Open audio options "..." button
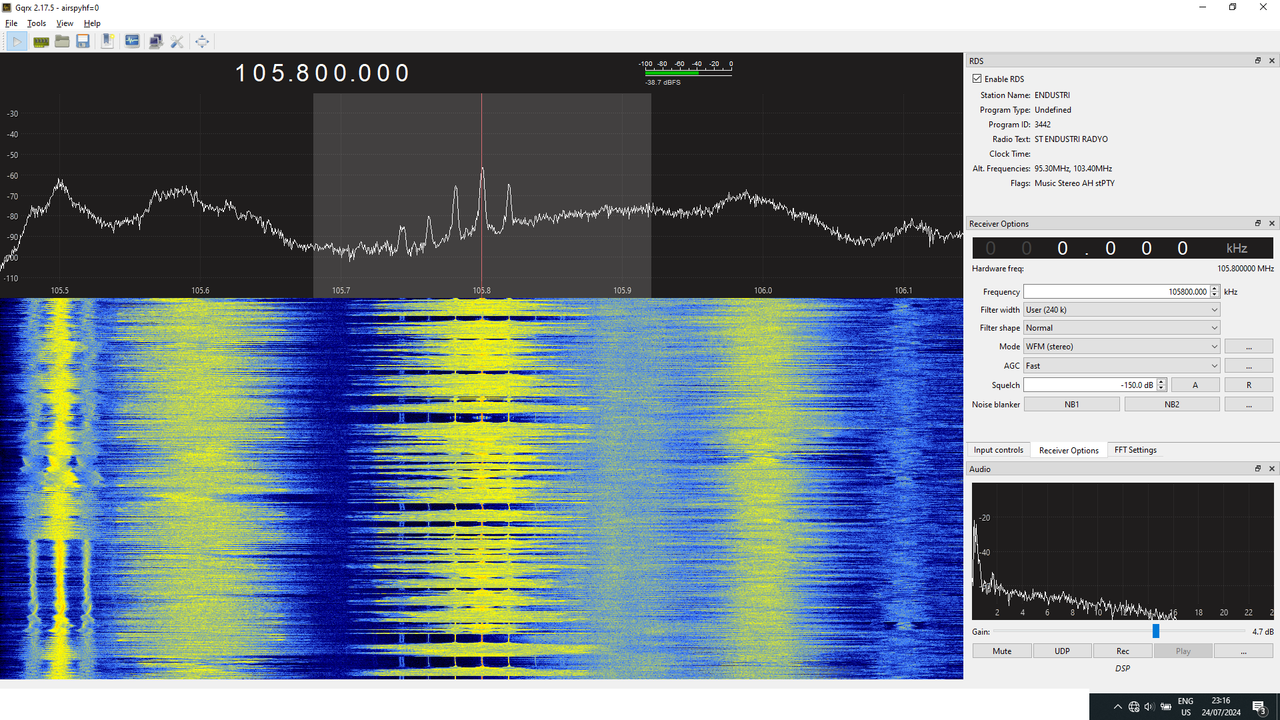 (1244, 651)
